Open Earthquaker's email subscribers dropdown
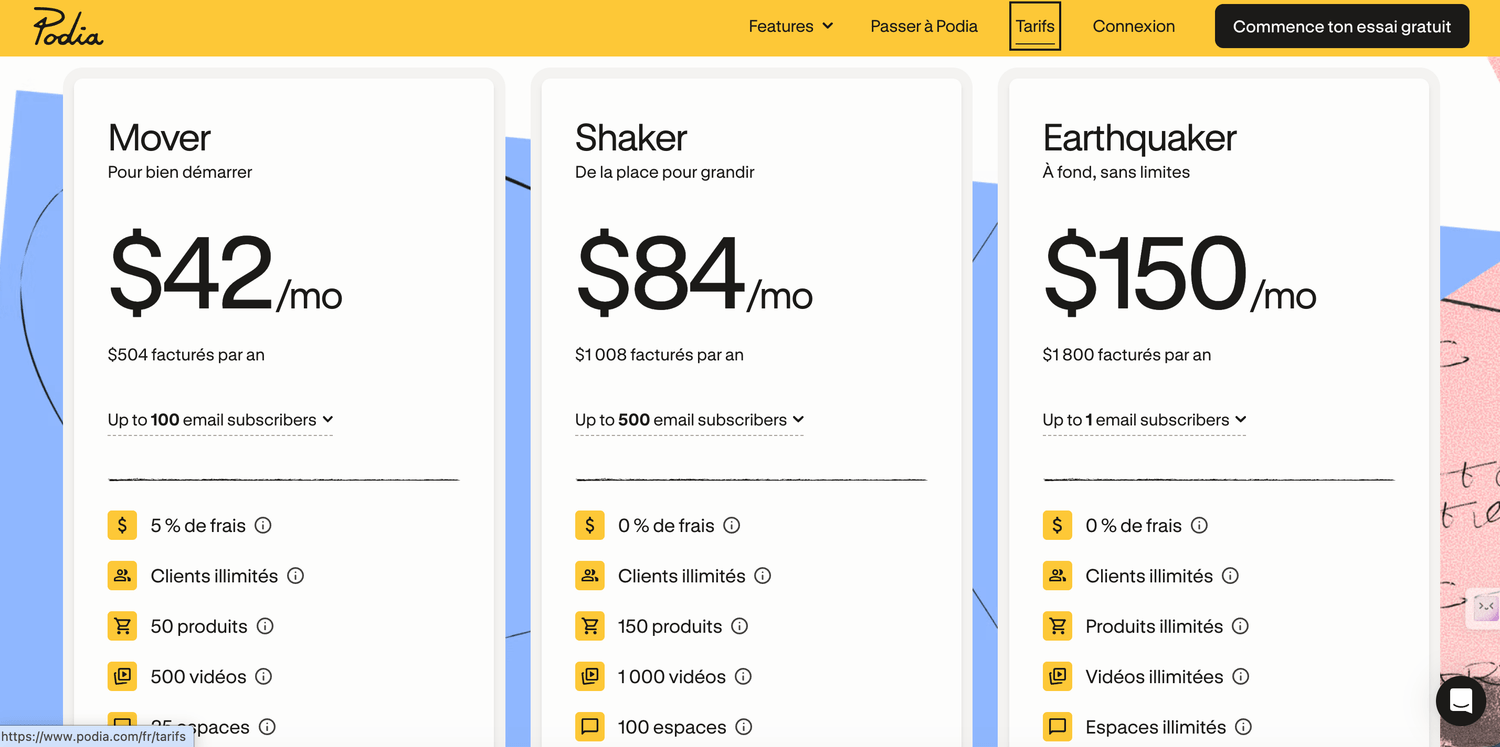This screenshot has width=1500, height=747. point(1144,420)
